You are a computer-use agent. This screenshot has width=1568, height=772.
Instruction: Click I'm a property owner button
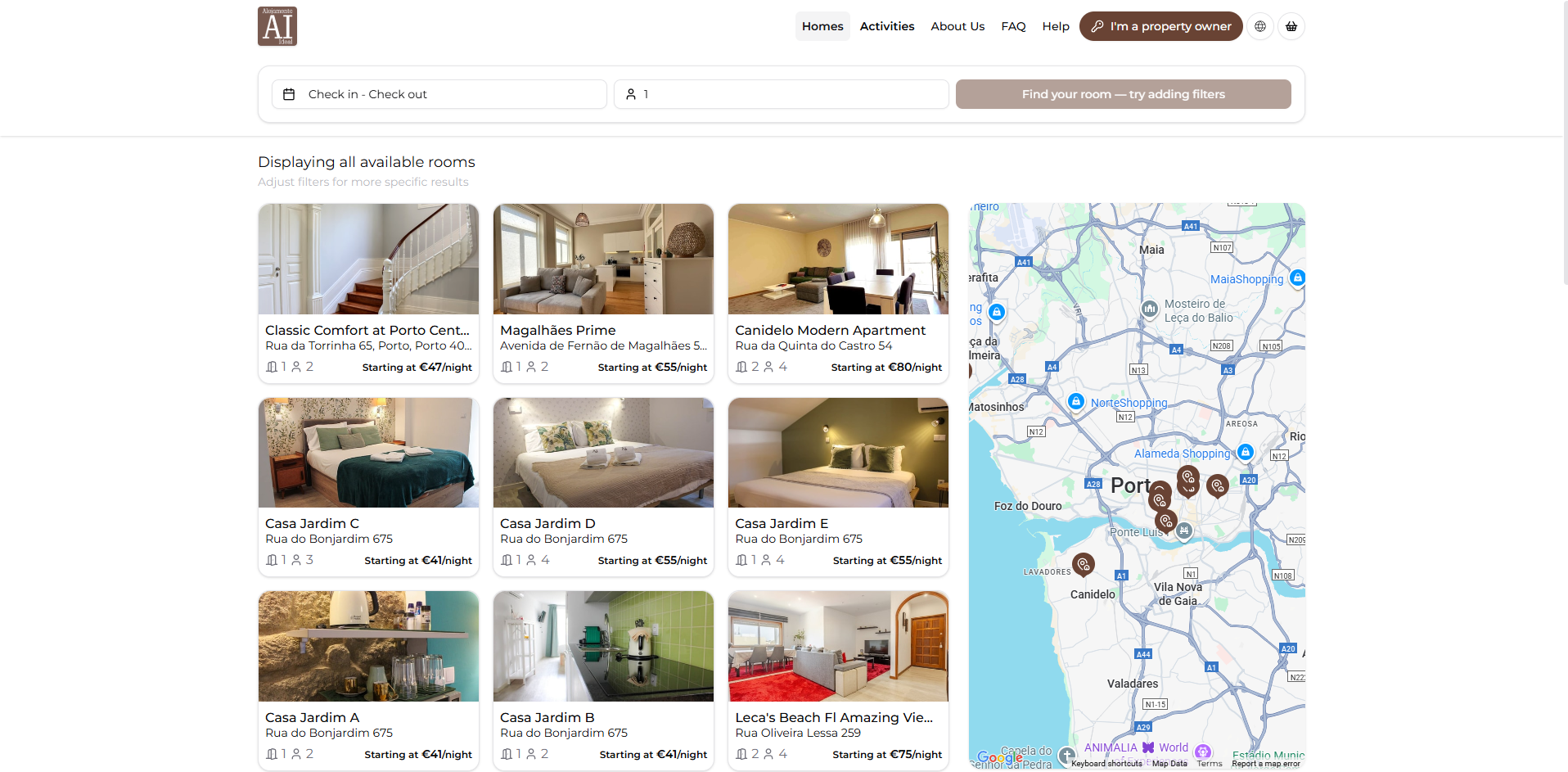tap(1160, 26)
